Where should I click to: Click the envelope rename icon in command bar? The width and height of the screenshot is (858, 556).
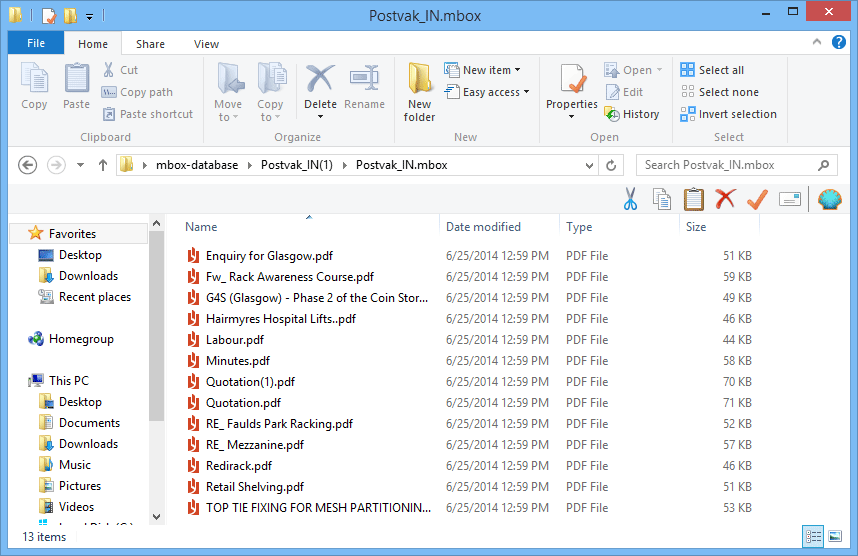(x=790, y=199)
